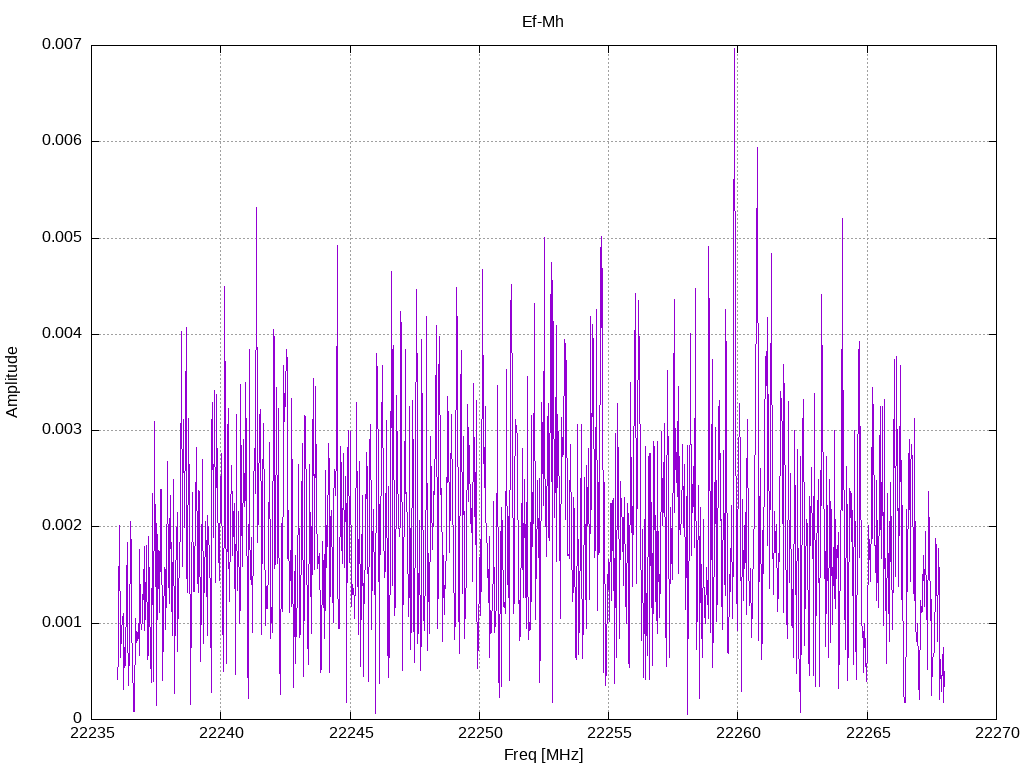Click the 0.005 y-axis tick label

pyautogui.click(x=61, y=238)
